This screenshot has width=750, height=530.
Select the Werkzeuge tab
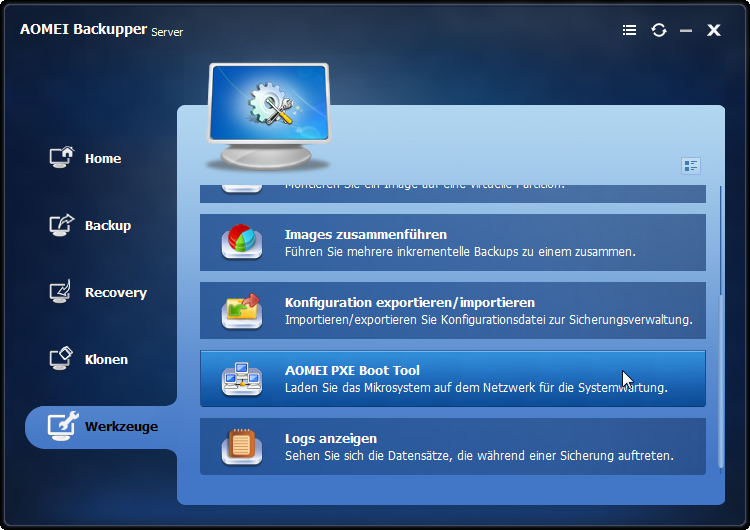101,427
